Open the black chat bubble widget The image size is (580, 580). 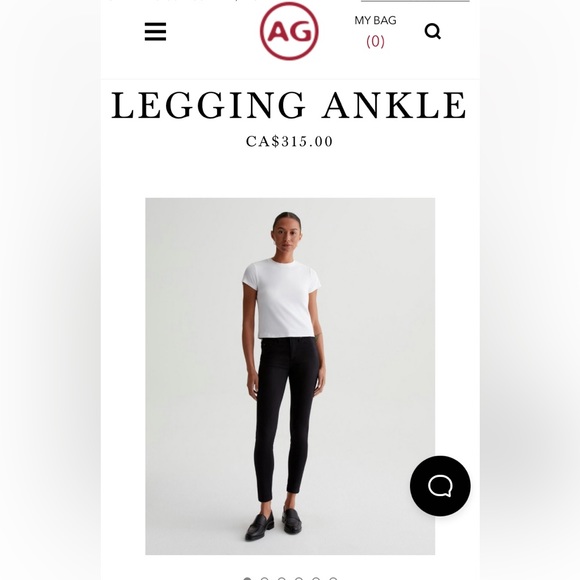pyautogui.click(x=440, y=486)
